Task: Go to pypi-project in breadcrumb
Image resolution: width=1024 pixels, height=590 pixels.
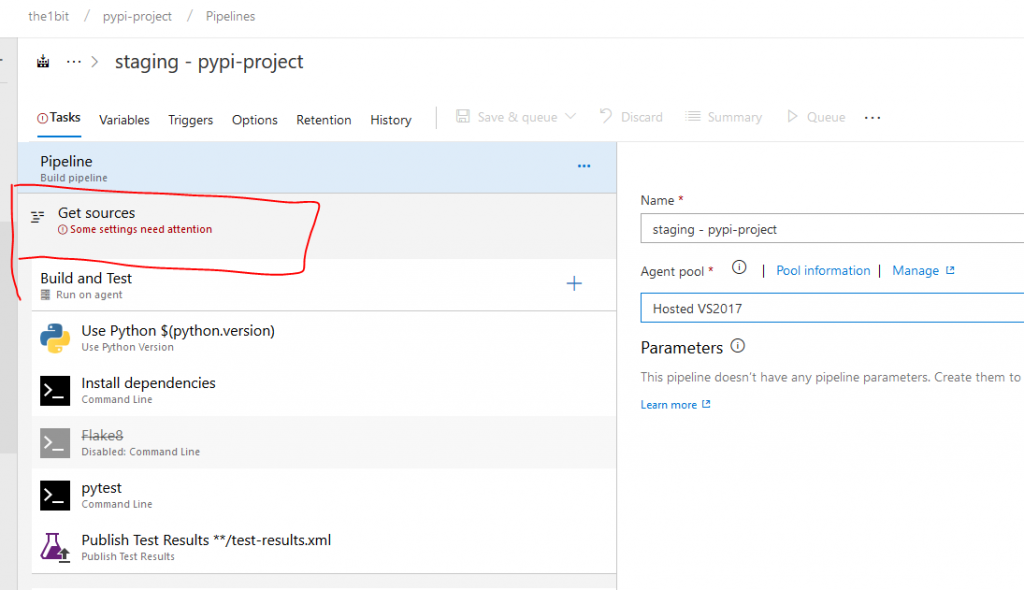Action: (x=137, y=16)
